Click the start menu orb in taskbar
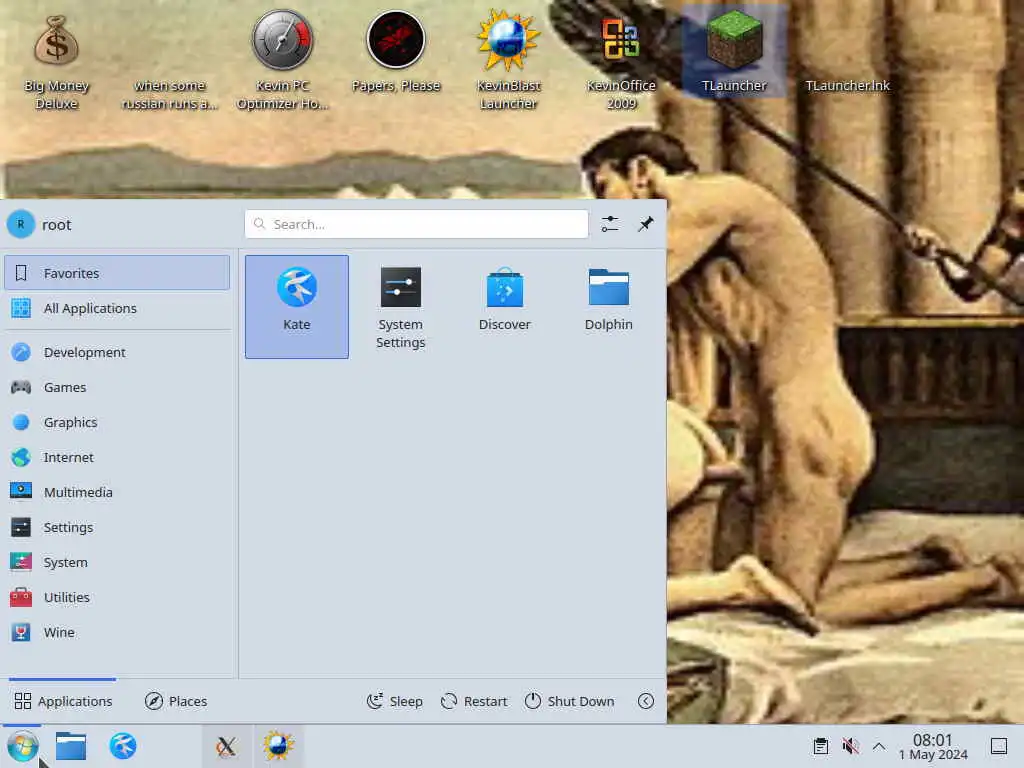 click(23, 746)
